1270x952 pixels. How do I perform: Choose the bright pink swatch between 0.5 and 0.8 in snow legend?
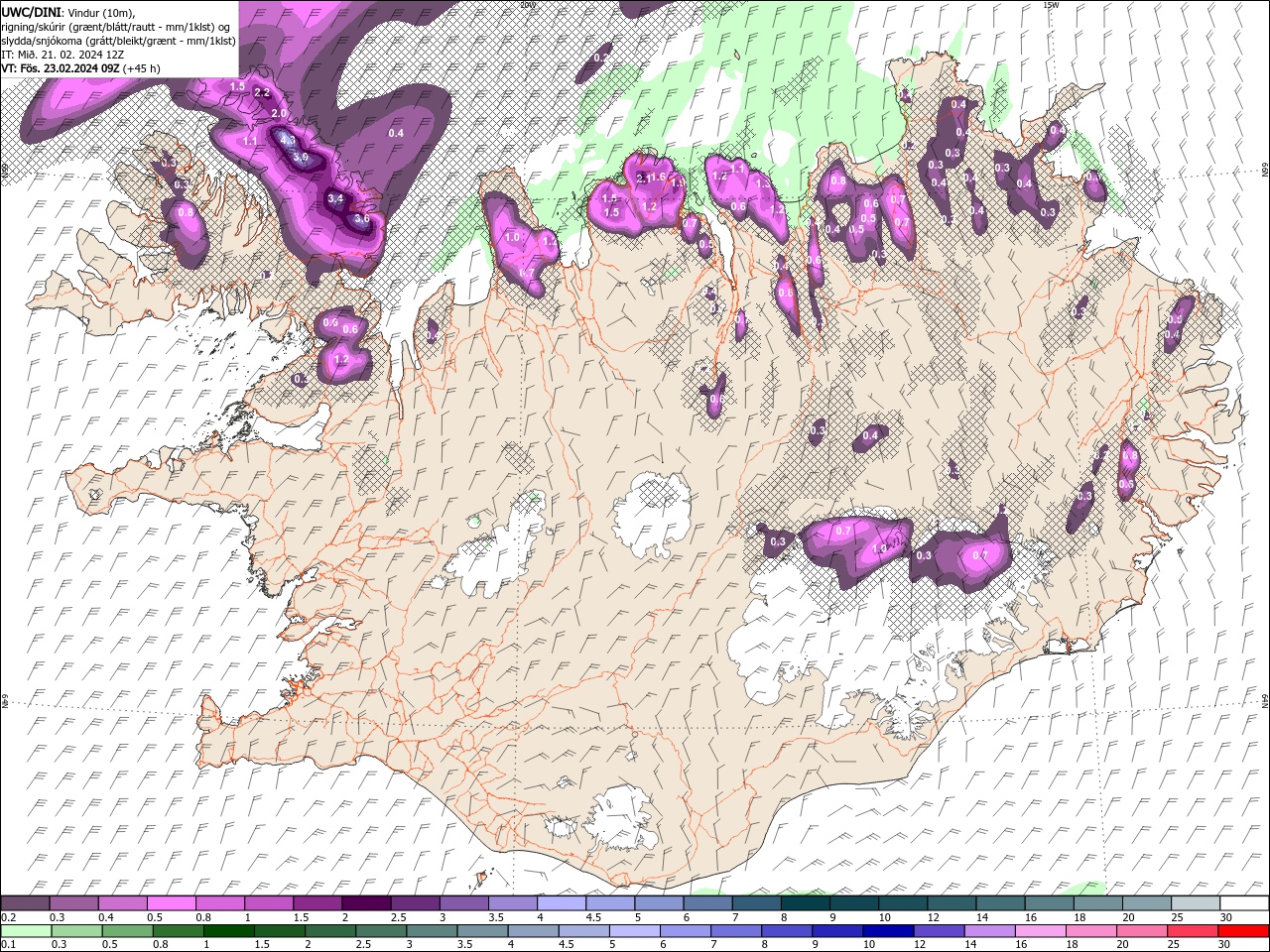pos(171,903)
